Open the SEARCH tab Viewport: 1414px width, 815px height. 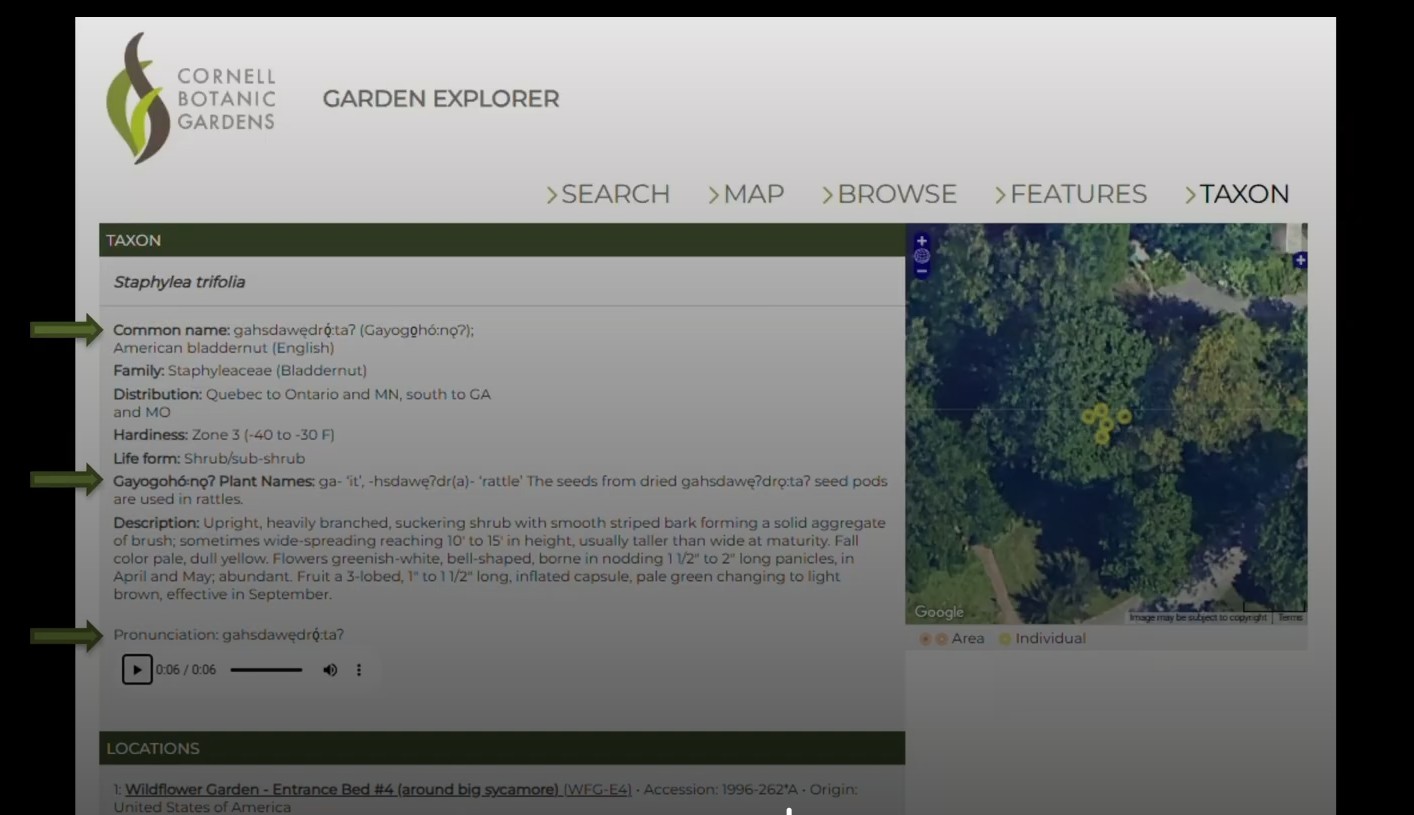tap(608, 194)
